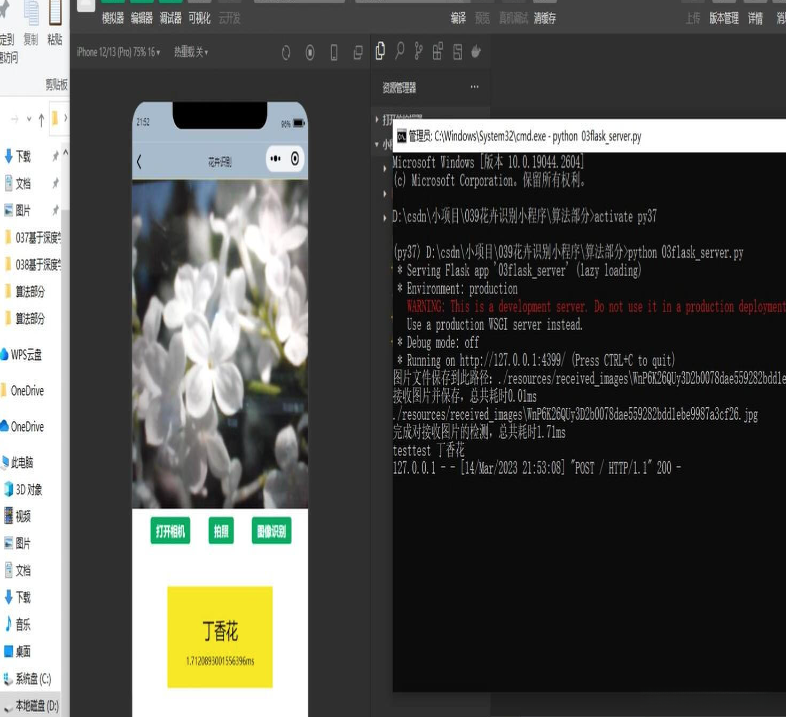This screenshot has width=786, height=717.
Task: Collapse the project section arrow below 打开的编辑器
Action: 377,144
